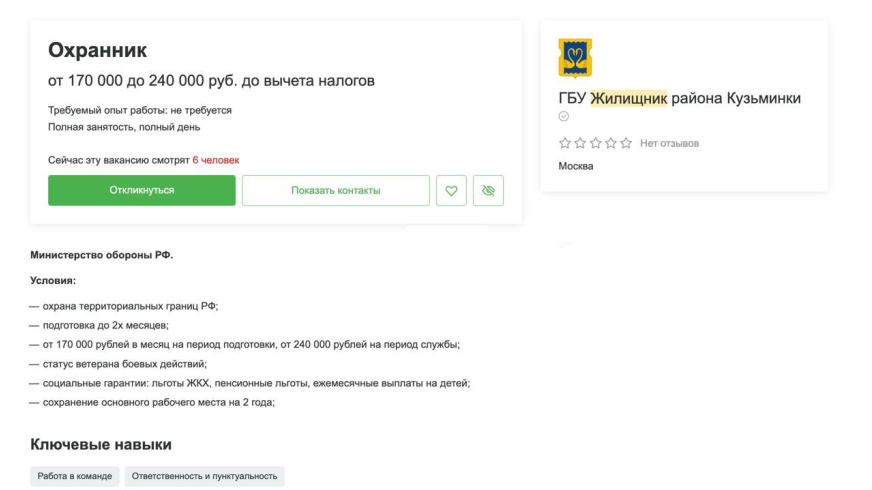Click the Ключевые навыки section heading

pos(101,444)
